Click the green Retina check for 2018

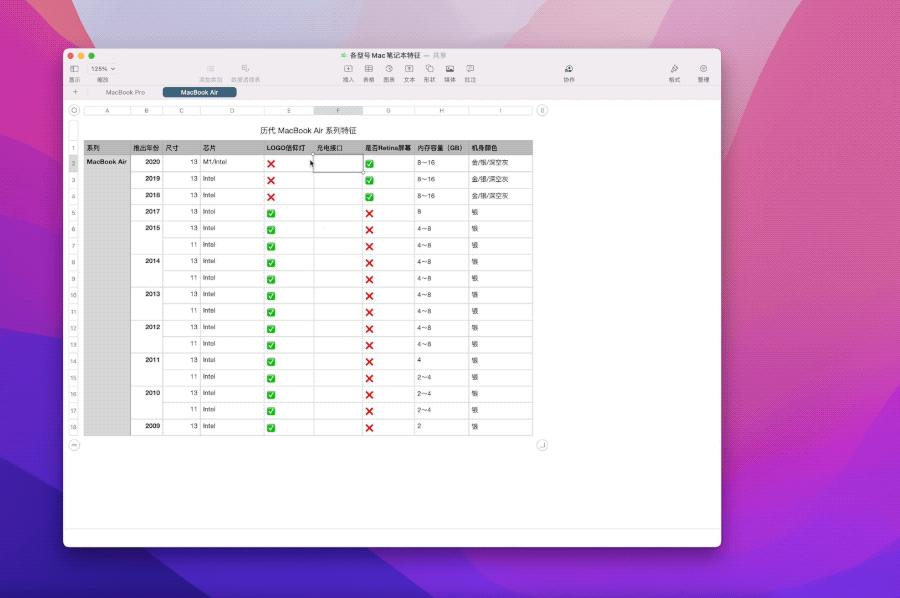tap(369, 197)
